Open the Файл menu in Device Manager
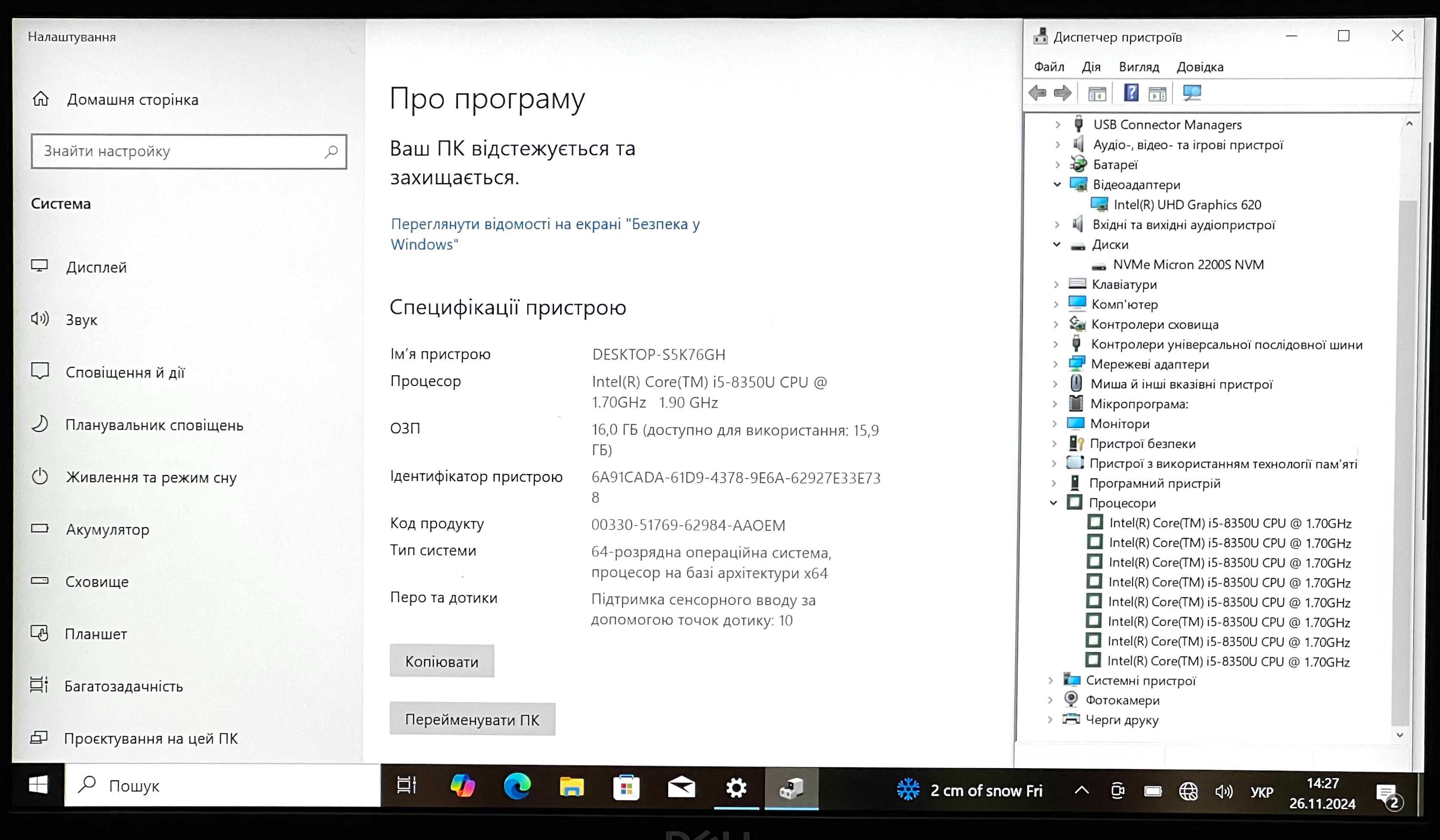The image size is (1440, 840). click(1049, 67)
